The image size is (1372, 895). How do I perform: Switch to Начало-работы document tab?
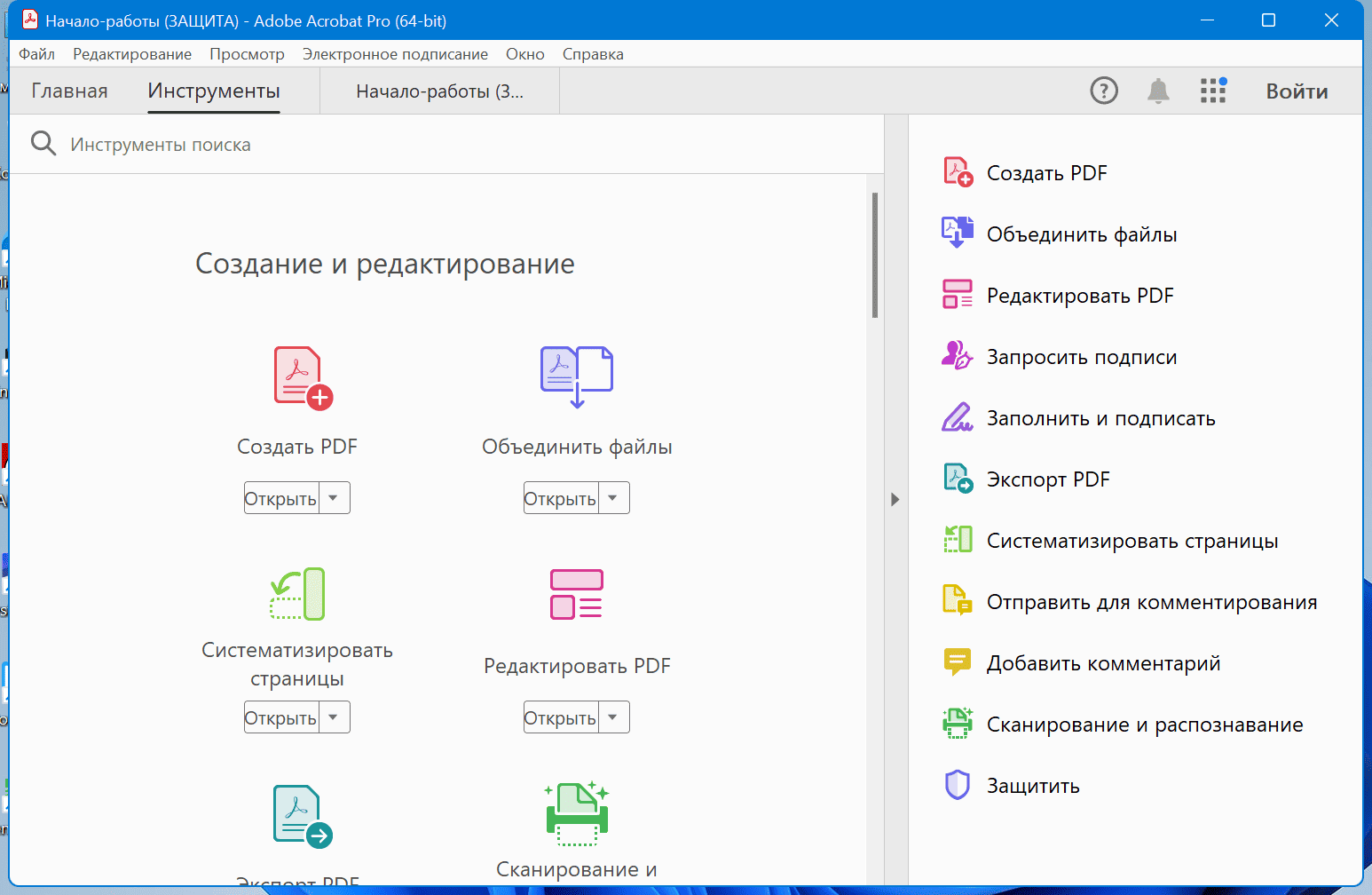[439, 91]
